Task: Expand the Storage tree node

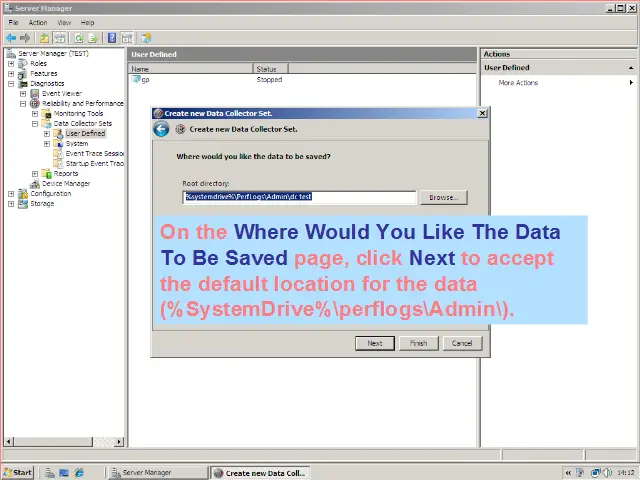Action: coord(11,204)
